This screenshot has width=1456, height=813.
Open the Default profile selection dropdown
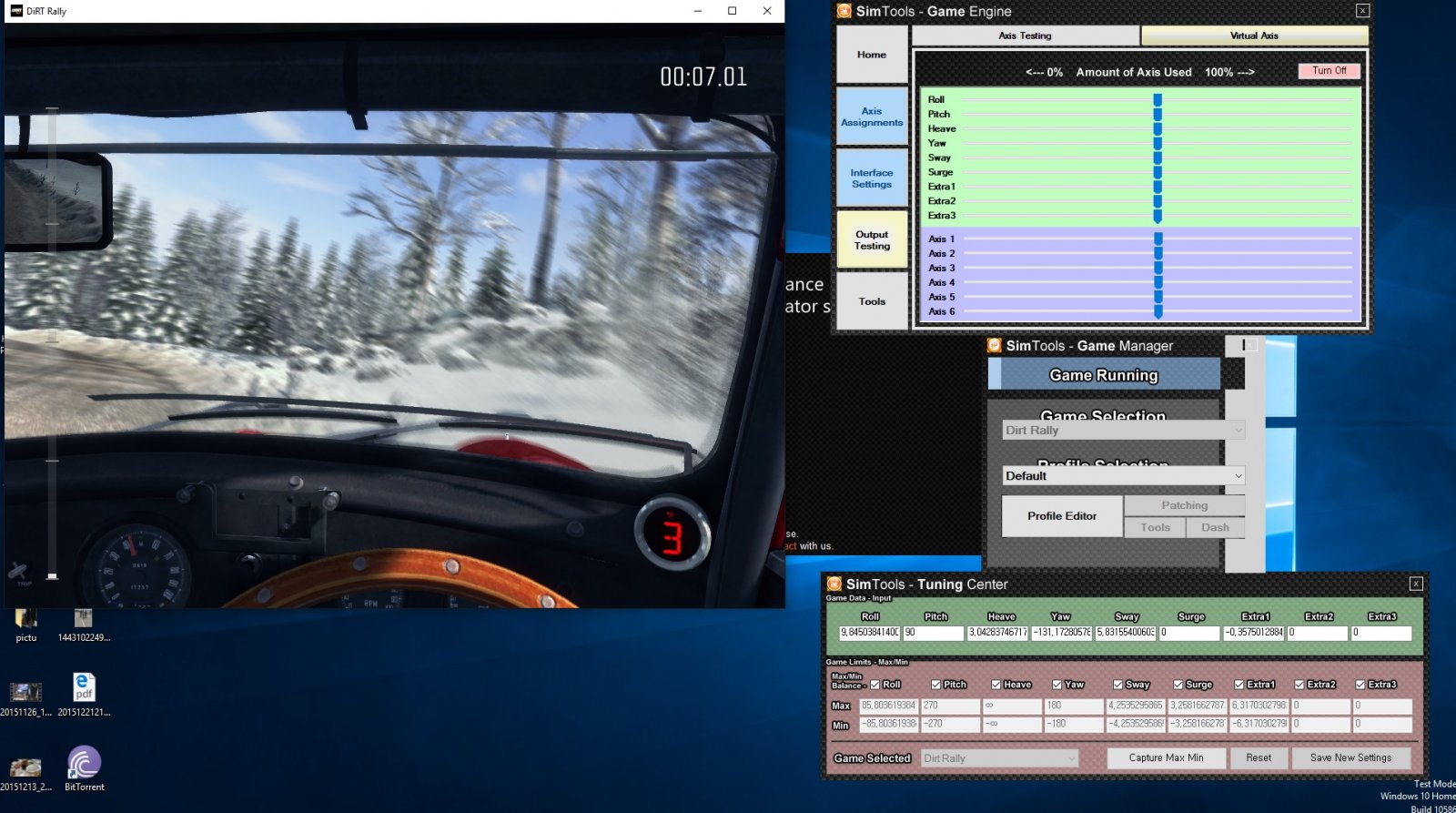[1124, 476]
